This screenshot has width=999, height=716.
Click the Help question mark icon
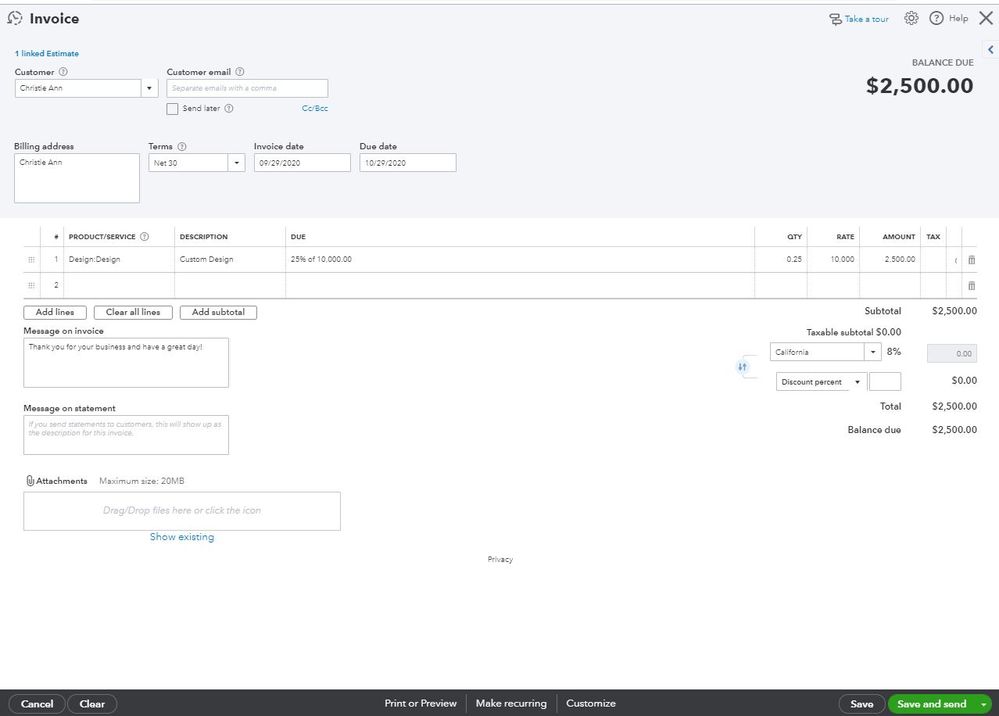[936, 18]
